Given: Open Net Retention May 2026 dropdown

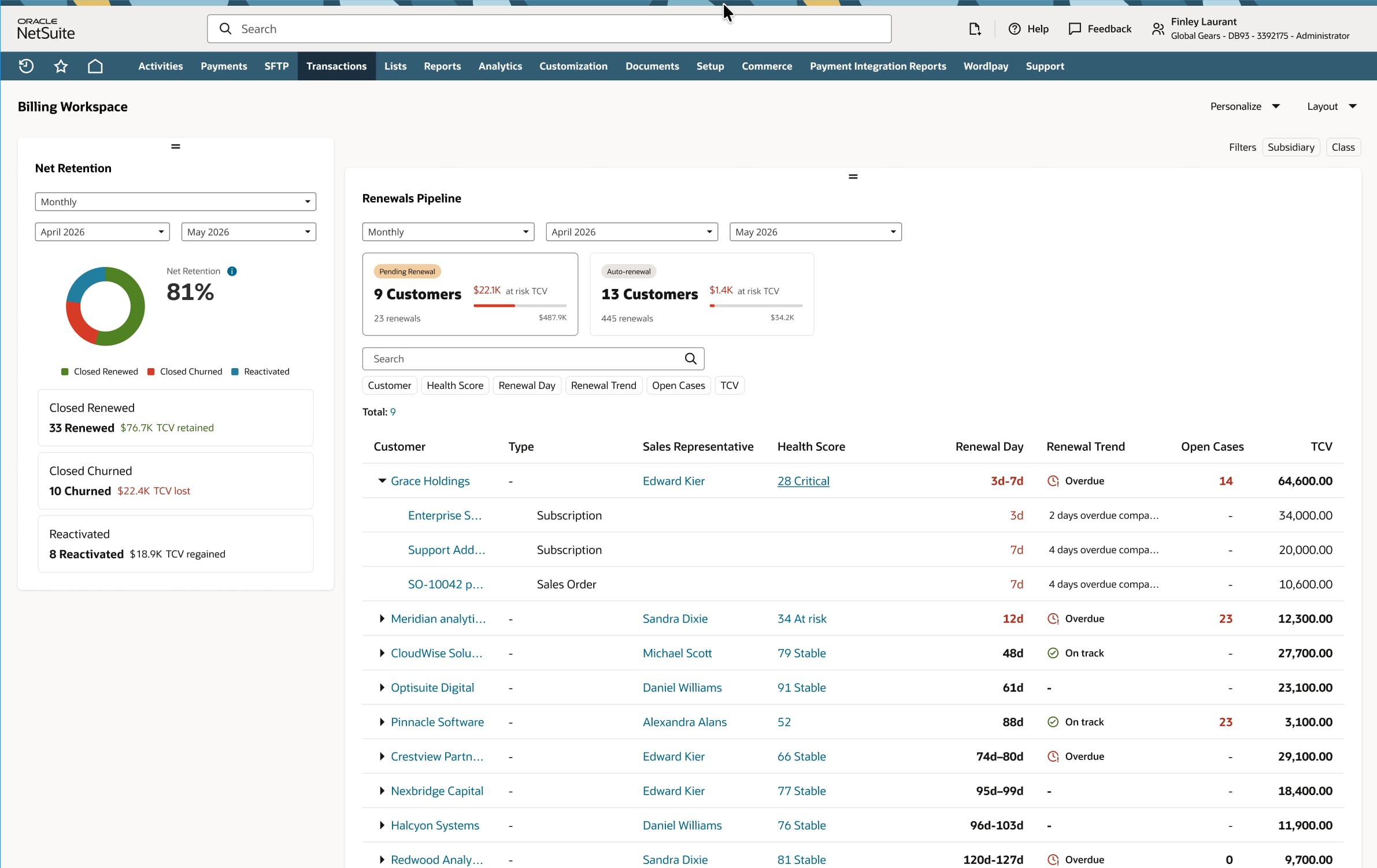Looking at the screenshot, I should coord(249,232).
